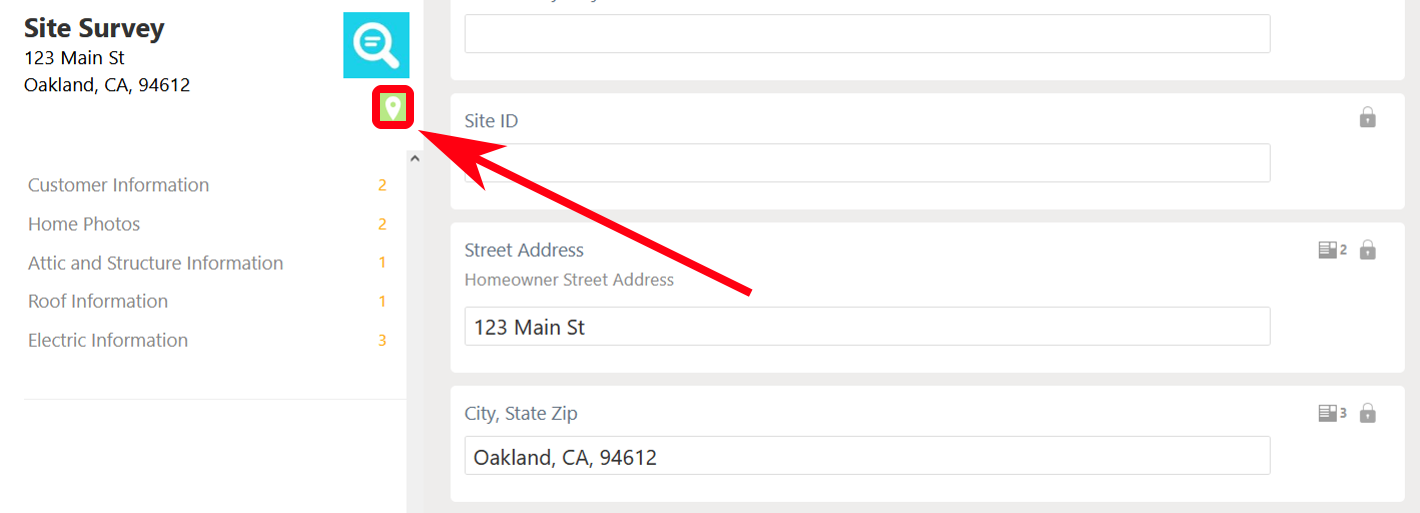Click the address under the Site Survey heading
This screenshot has width=1420, height=513.
click(x=106, y=72)
